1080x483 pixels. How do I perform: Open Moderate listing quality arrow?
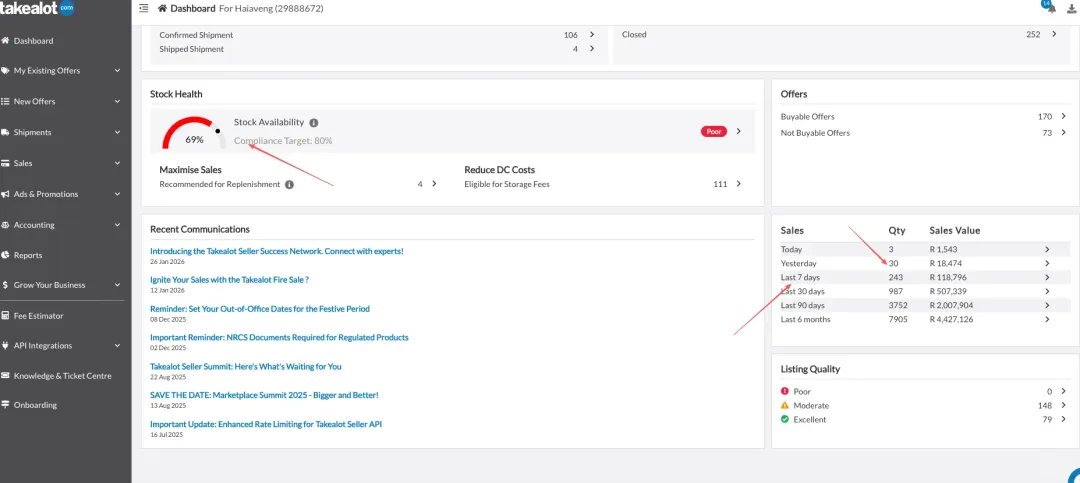point(1063,405)
